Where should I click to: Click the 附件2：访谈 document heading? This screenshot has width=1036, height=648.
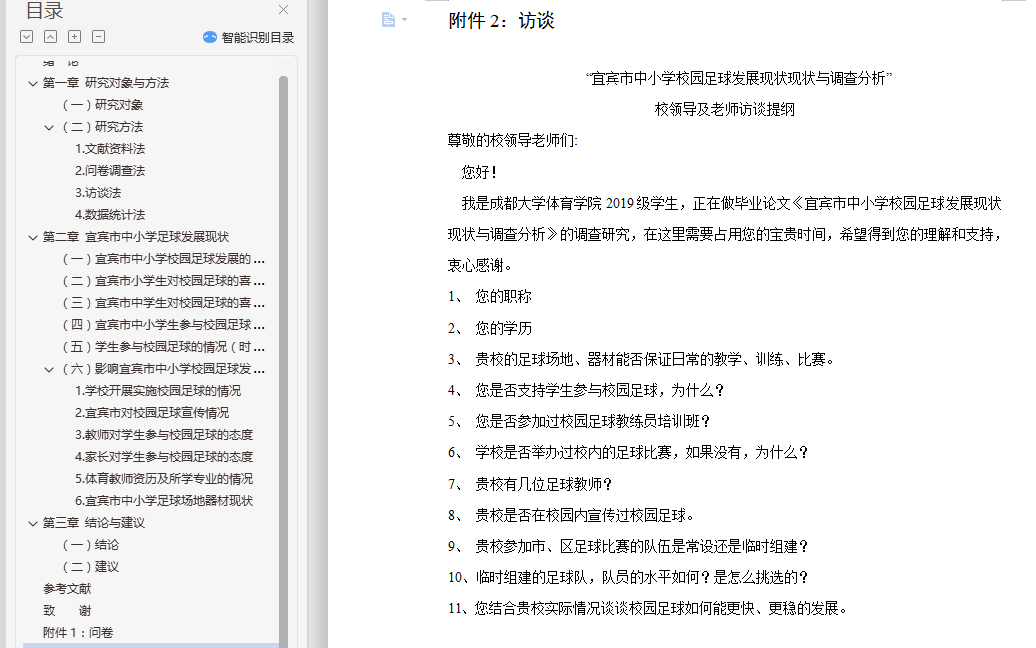point(501,20)
